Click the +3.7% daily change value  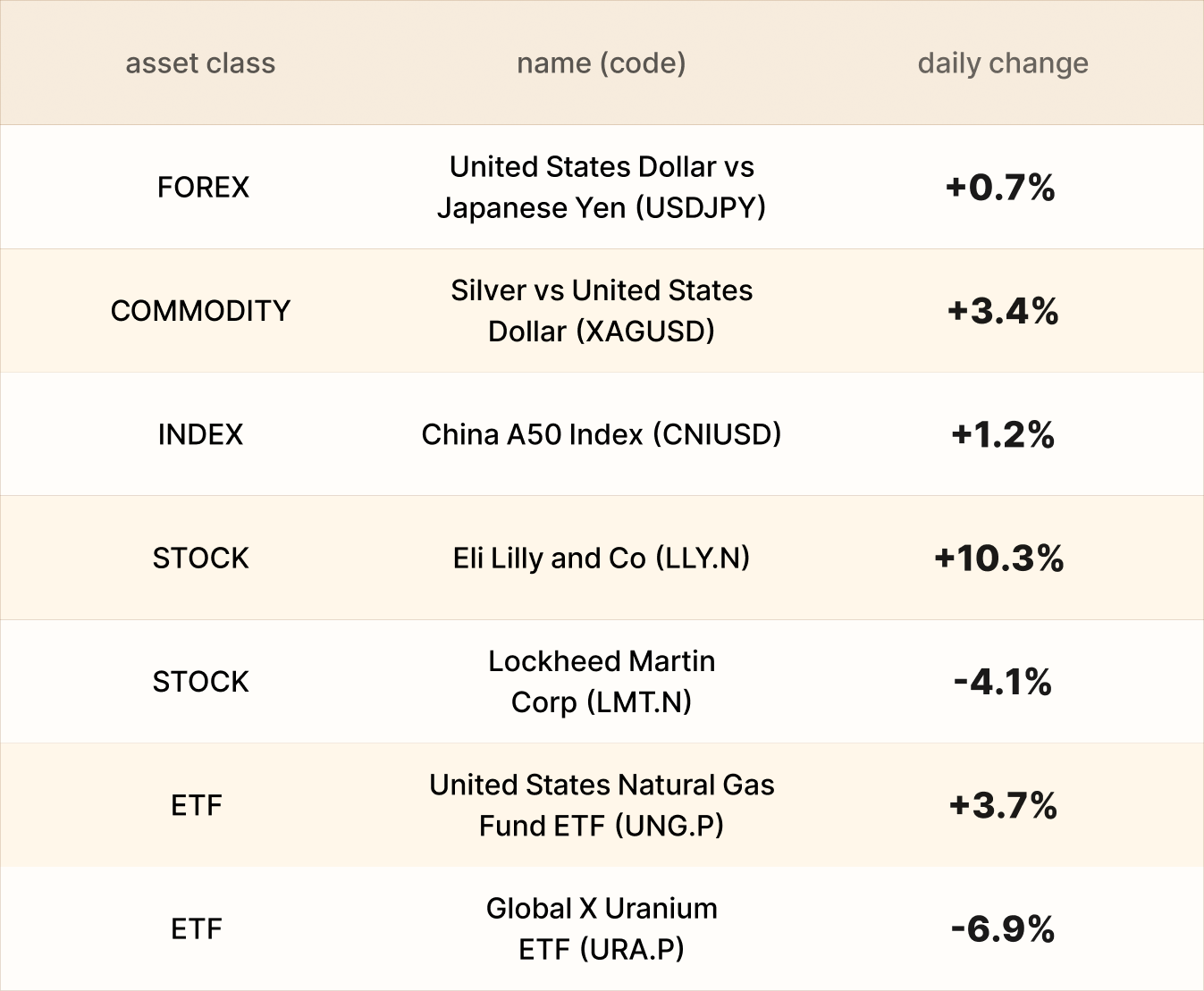point(1003,806)
